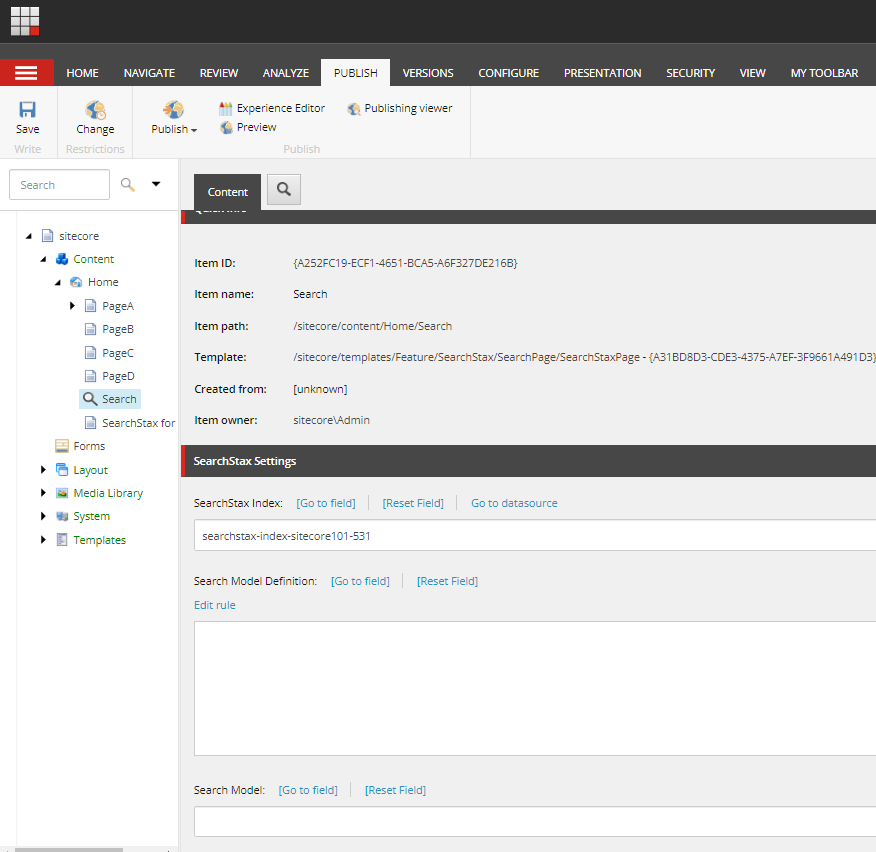Select the Content editor tab
This screenshot has height=852, width=876.
click(227, 192)
